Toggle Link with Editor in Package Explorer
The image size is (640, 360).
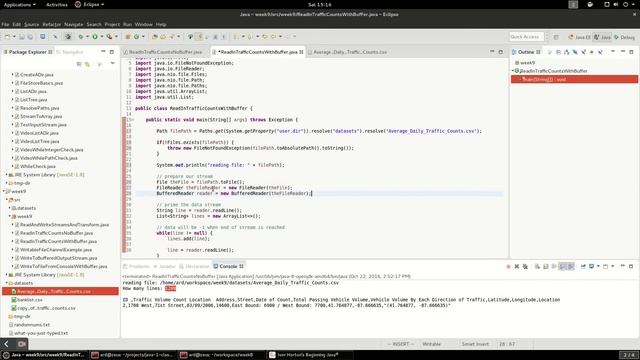click(x=87, y=64)
